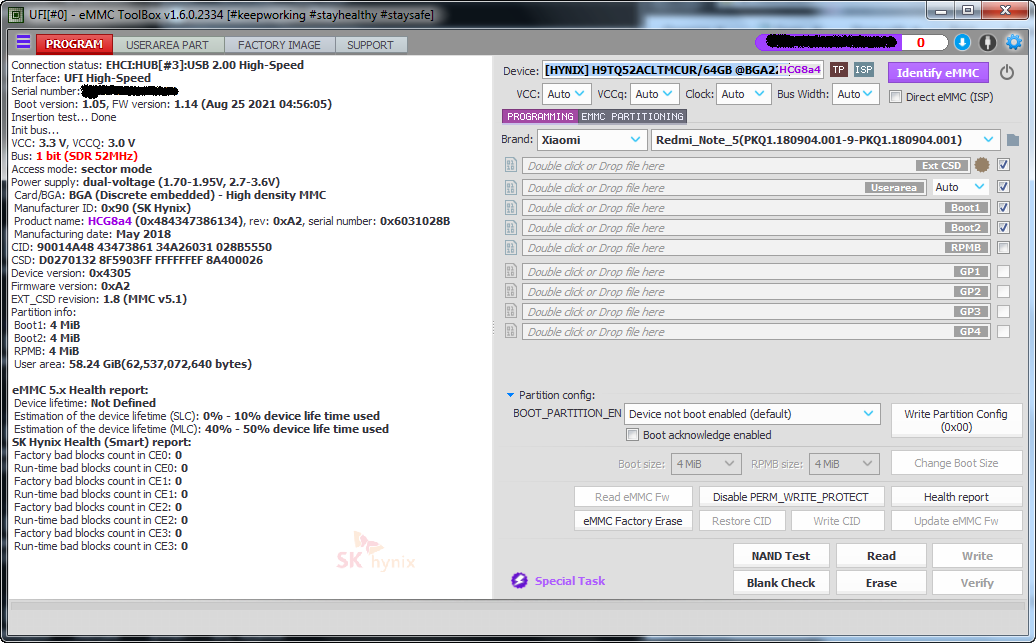
Task: Click the Device name input field
Action: (683, 70)
